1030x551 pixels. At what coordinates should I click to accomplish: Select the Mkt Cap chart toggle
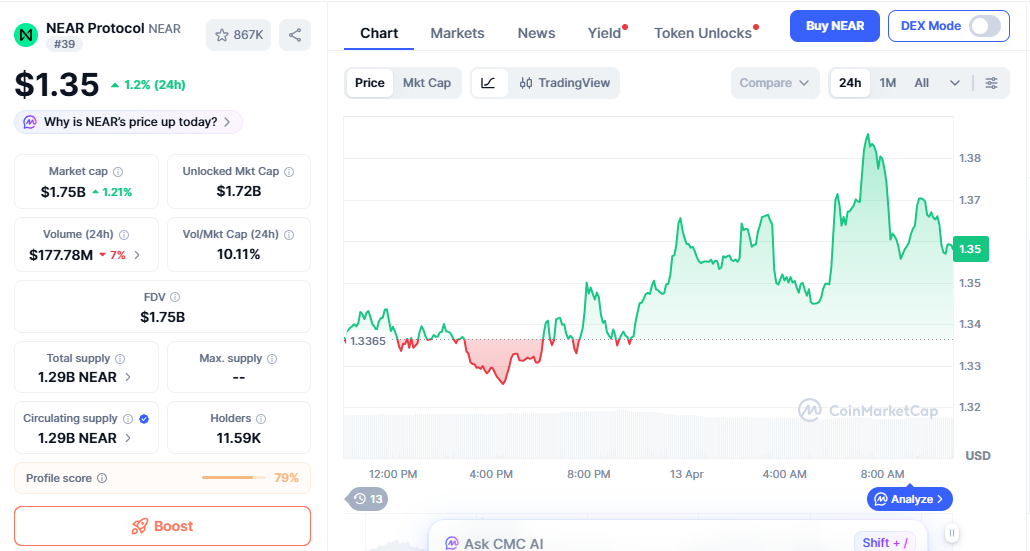click(x=427, y=83)
